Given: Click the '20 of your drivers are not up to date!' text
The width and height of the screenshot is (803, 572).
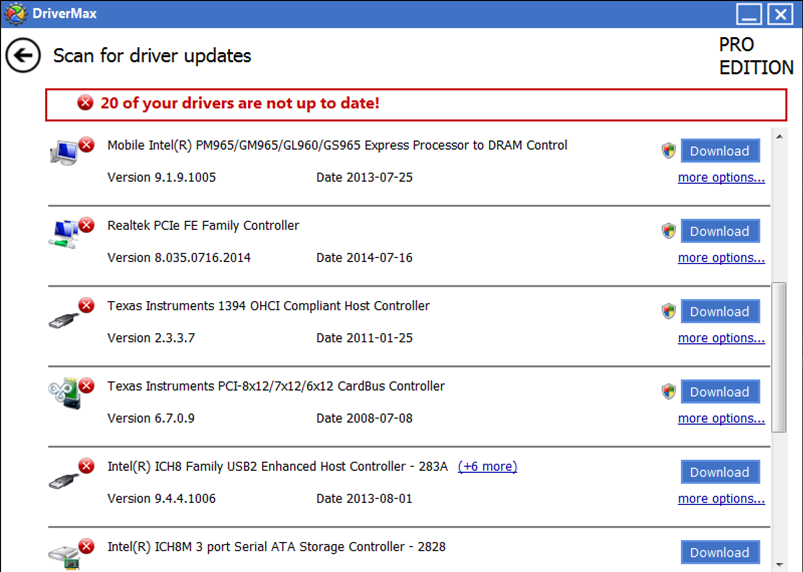Looking at the screenshot, I should tap(240, 103).
